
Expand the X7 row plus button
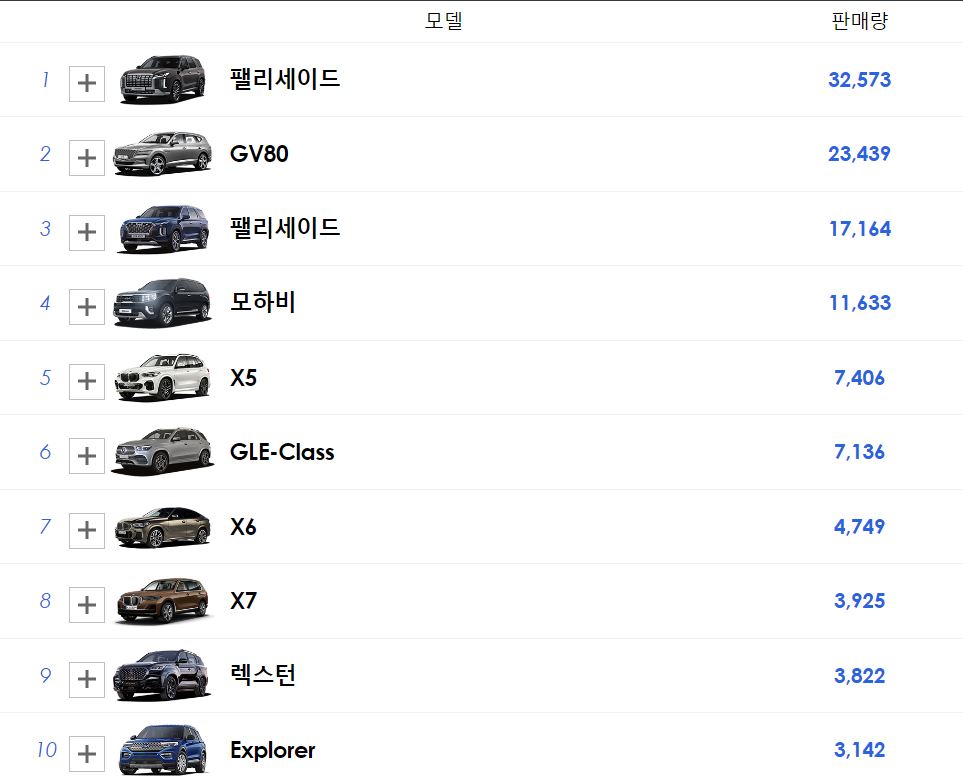click(87, 605)
